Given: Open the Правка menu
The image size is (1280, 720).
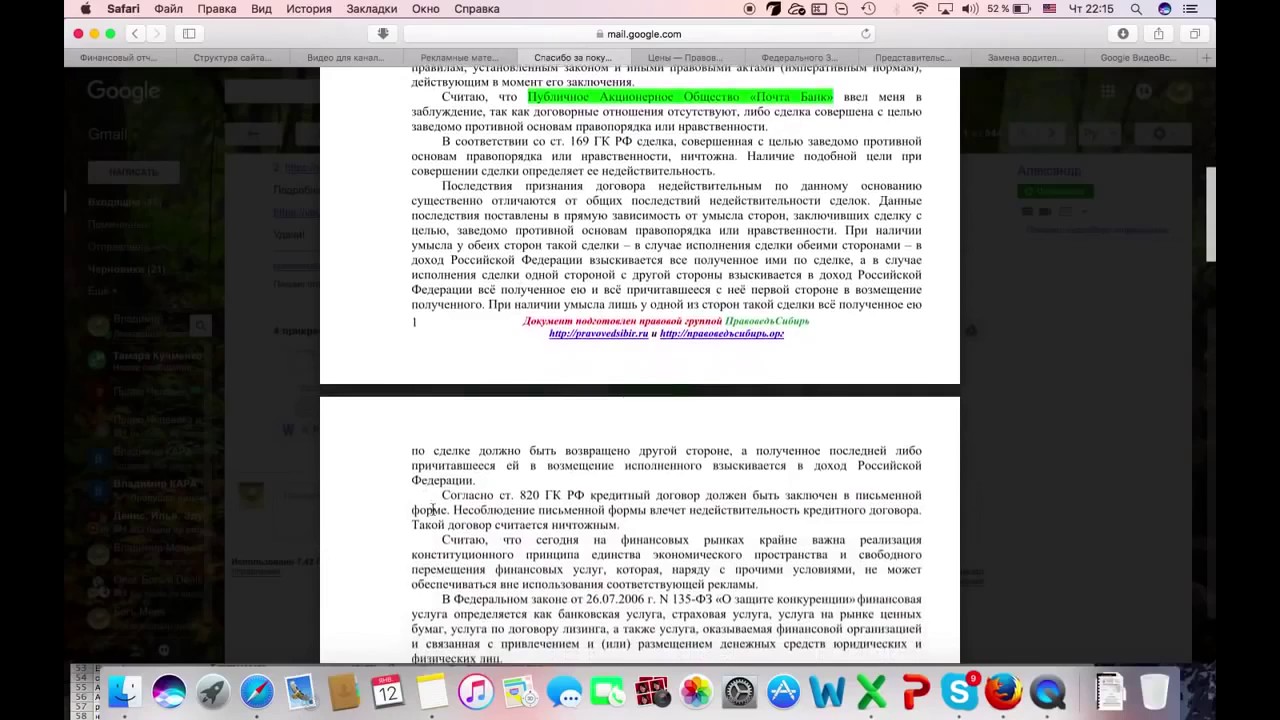Looking at the screenshot, I should point(217,9).
